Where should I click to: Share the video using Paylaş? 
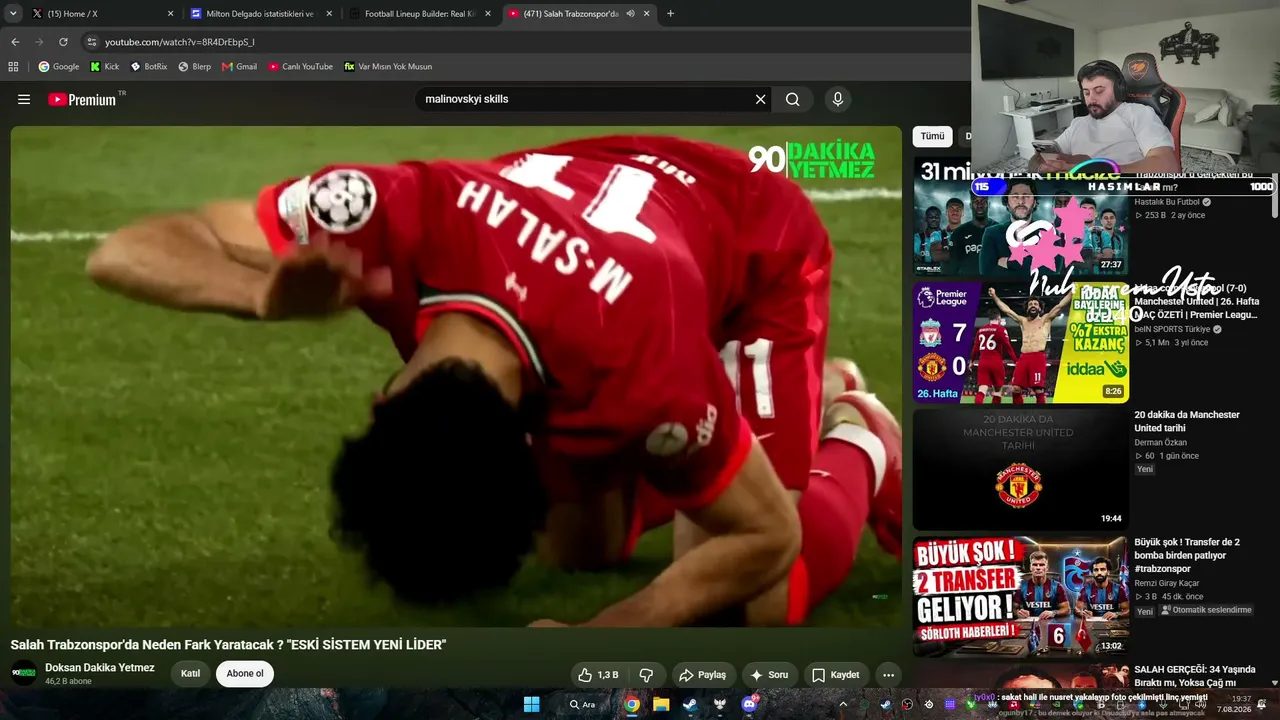click(x=702, y=675)
